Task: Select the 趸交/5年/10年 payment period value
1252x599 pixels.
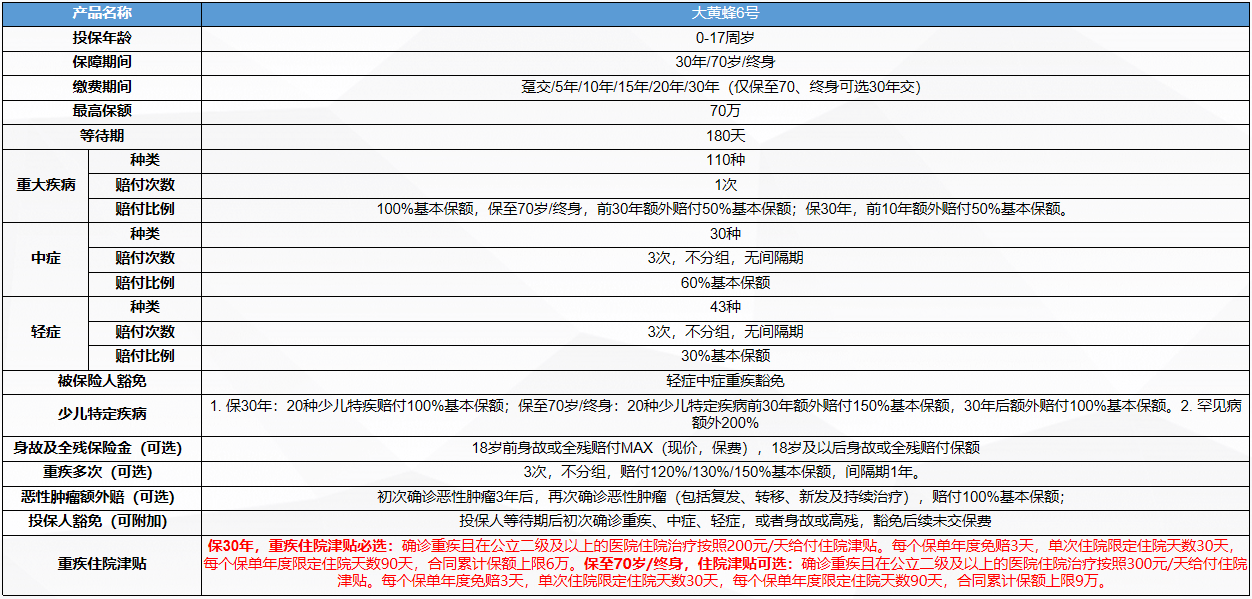Action: (x=725, y=87)
